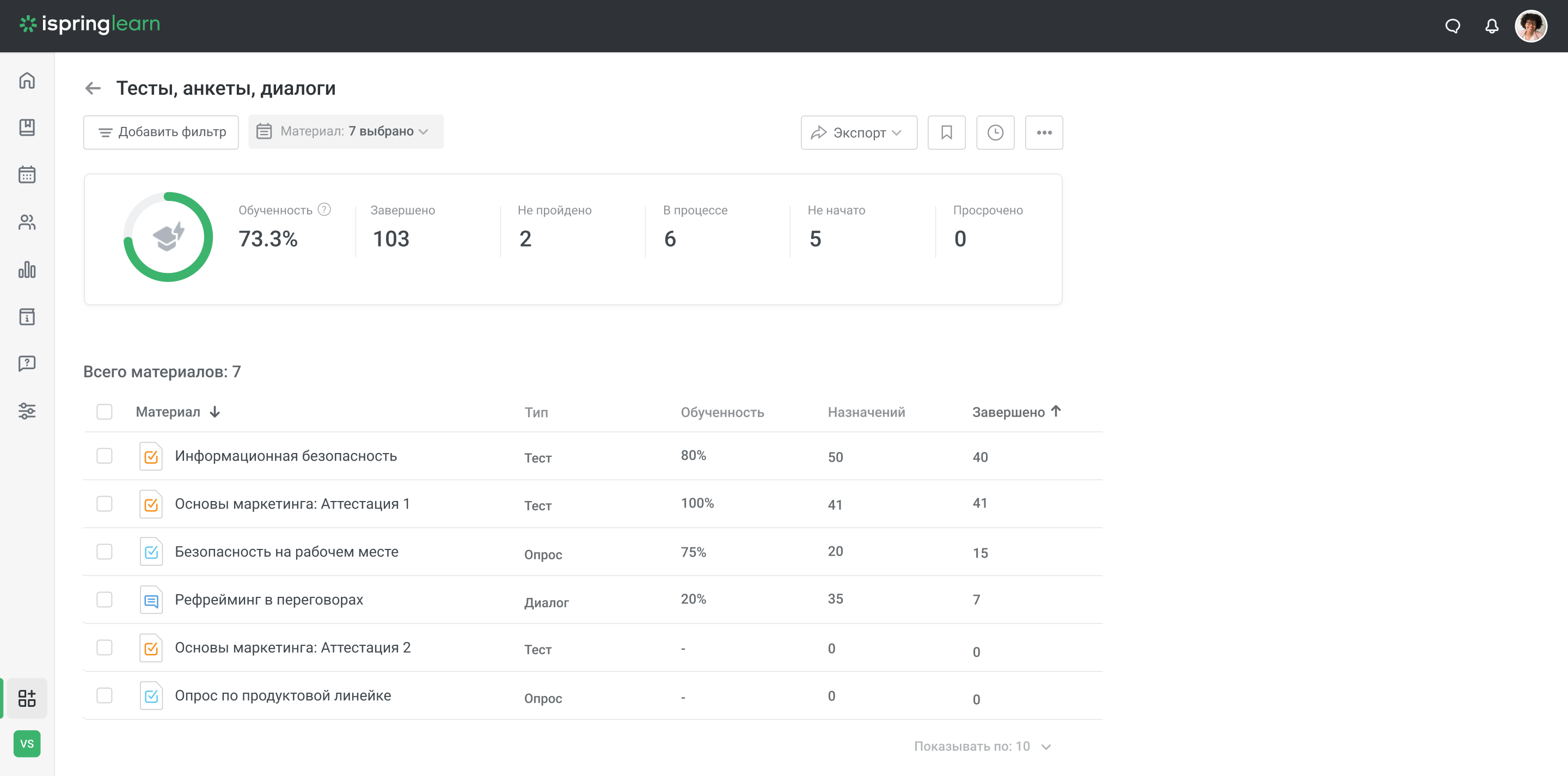
Task: Click the bookmark (save report) icon
Action: tap(947, 132)
